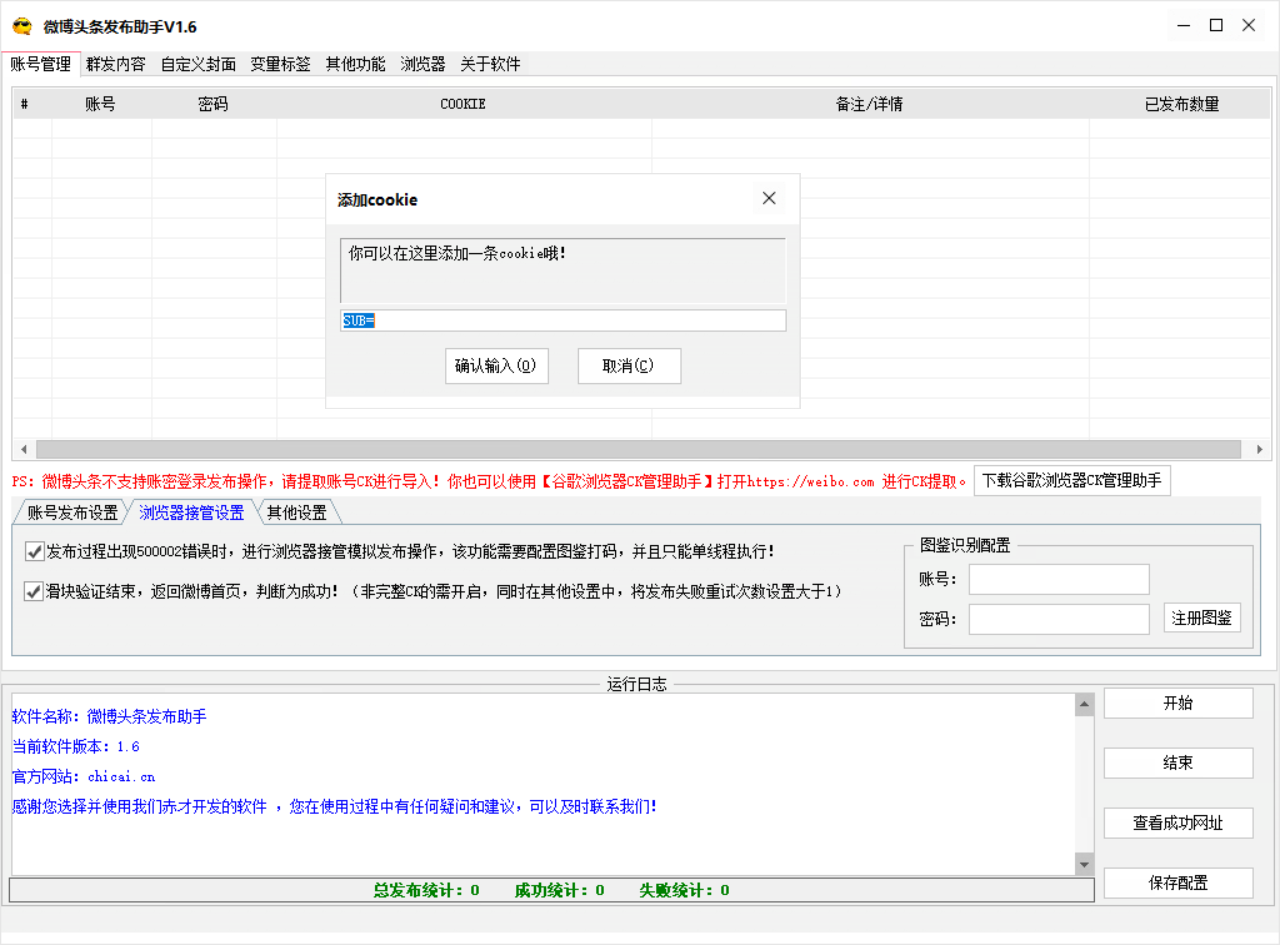1280x945 pixels.
Task: Click the 图鉴 密码 input field
Action: (1059, 619)
